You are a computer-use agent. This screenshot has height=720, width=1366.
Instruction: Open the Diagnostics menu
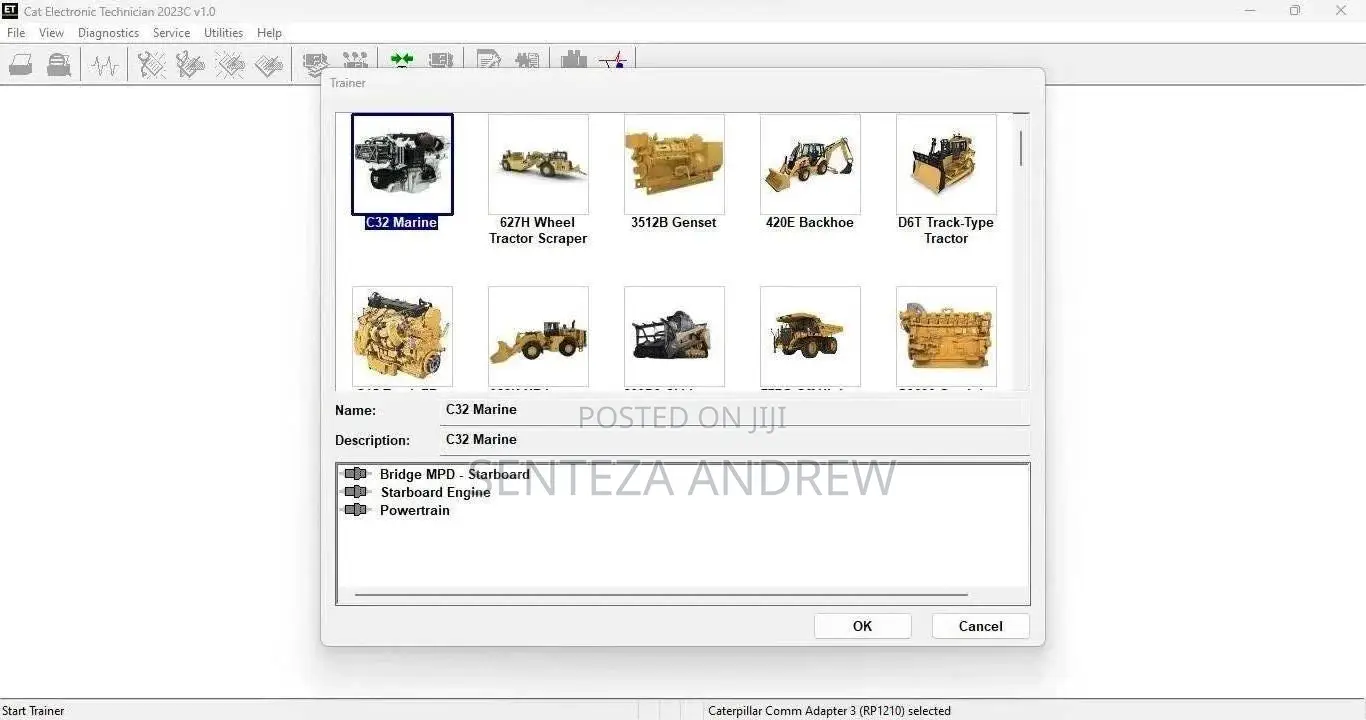coord(108,33)
